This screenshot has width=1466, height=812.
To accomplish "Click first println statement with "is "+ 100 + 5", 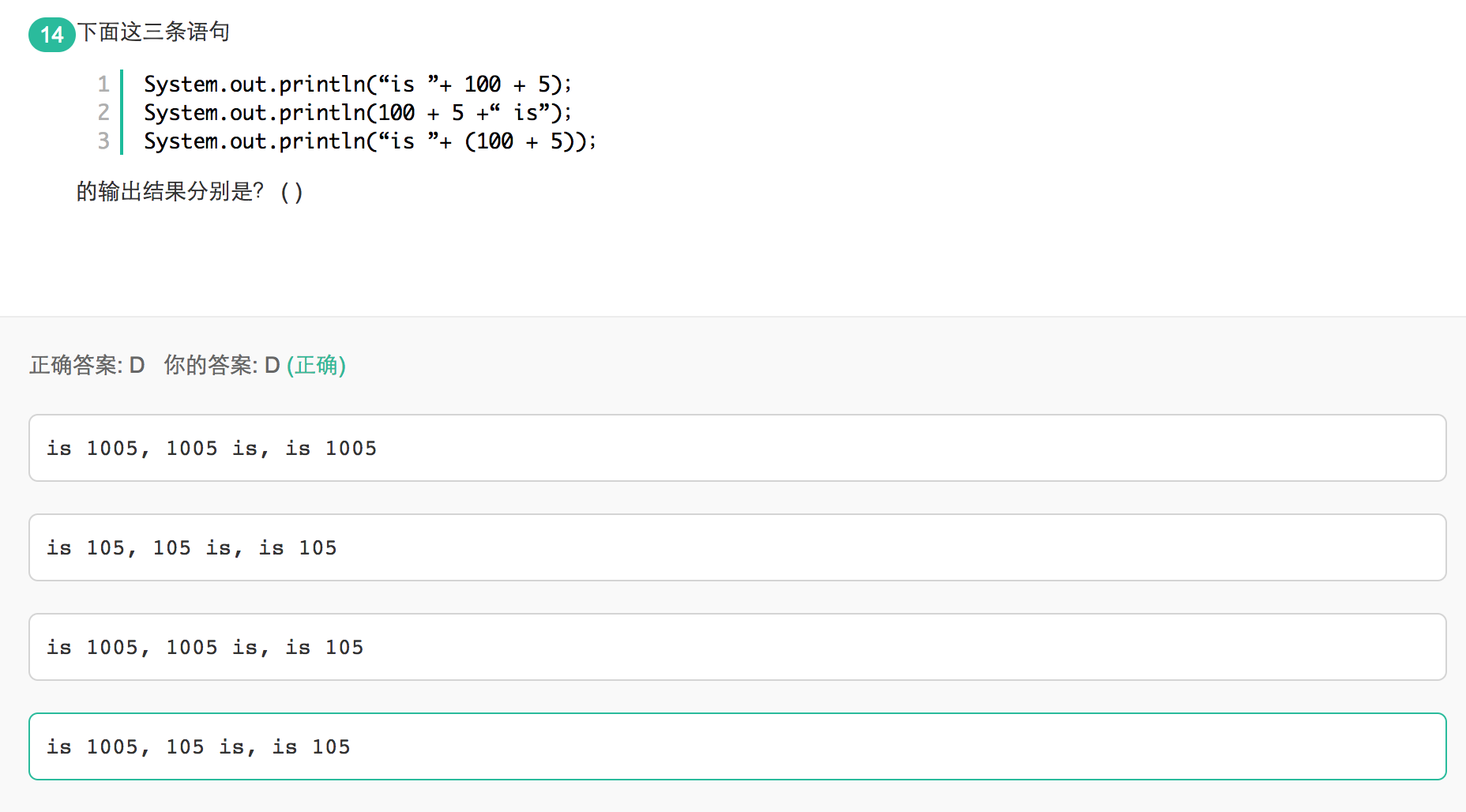I will pyautogui.click(x=357, y=84).
